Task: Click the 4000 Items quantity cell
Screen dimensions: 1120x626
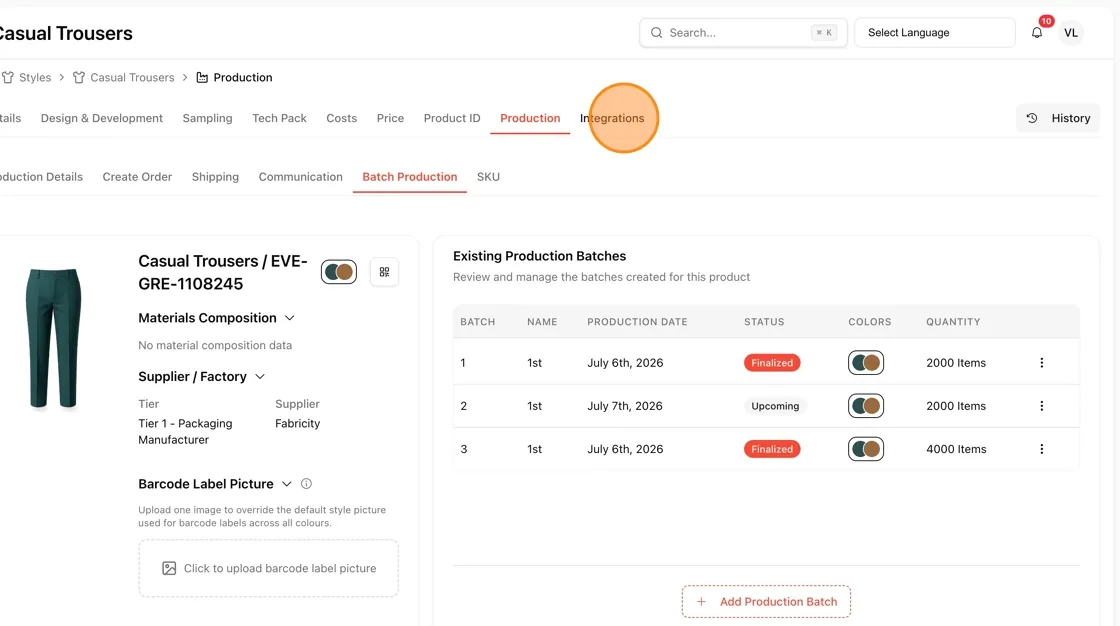Action: (956, 449)
